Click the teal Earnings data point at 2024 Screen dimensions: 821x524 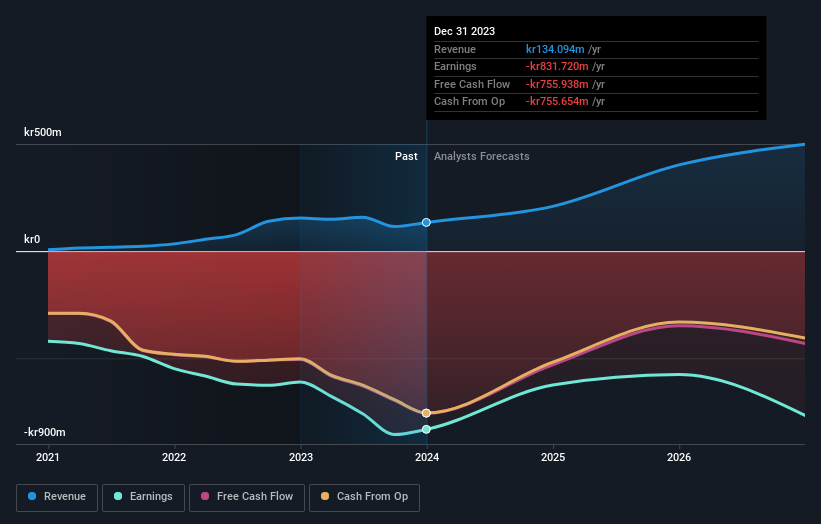[x=426, y=429]
